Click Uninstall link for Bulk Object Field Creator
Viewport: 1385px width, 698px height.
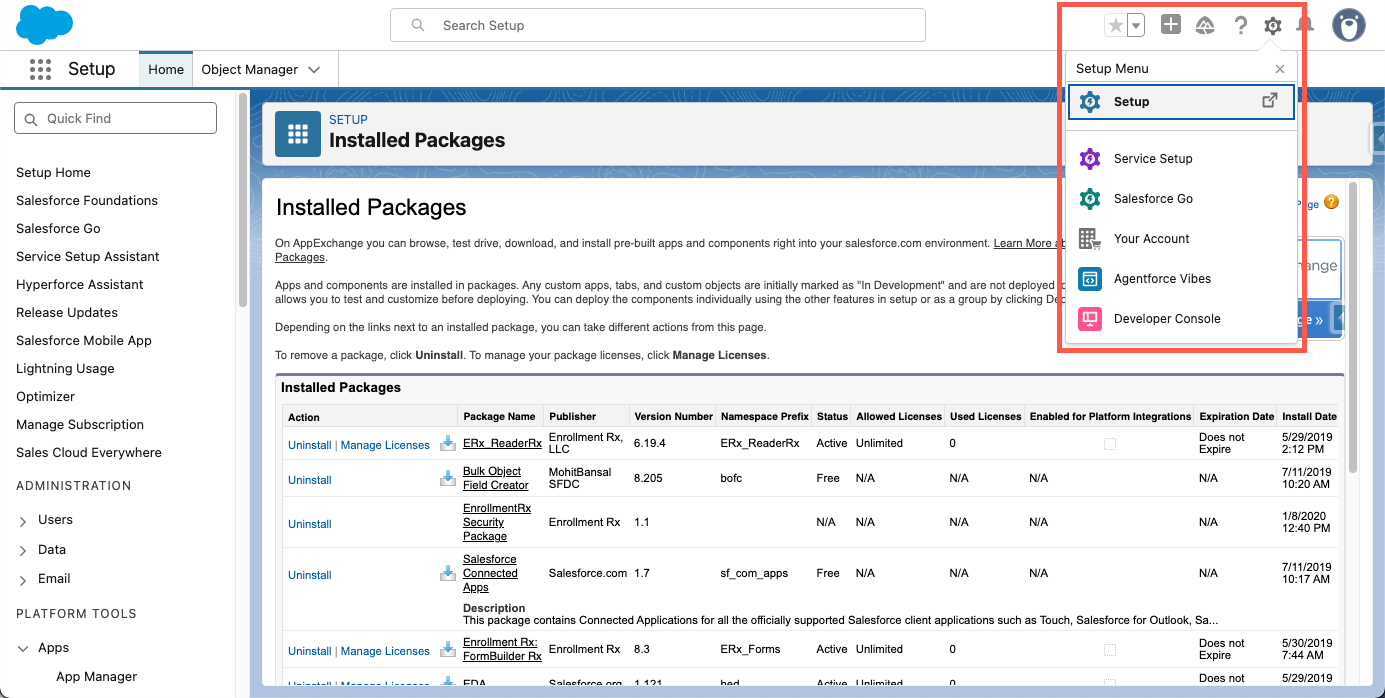[309, 480]
